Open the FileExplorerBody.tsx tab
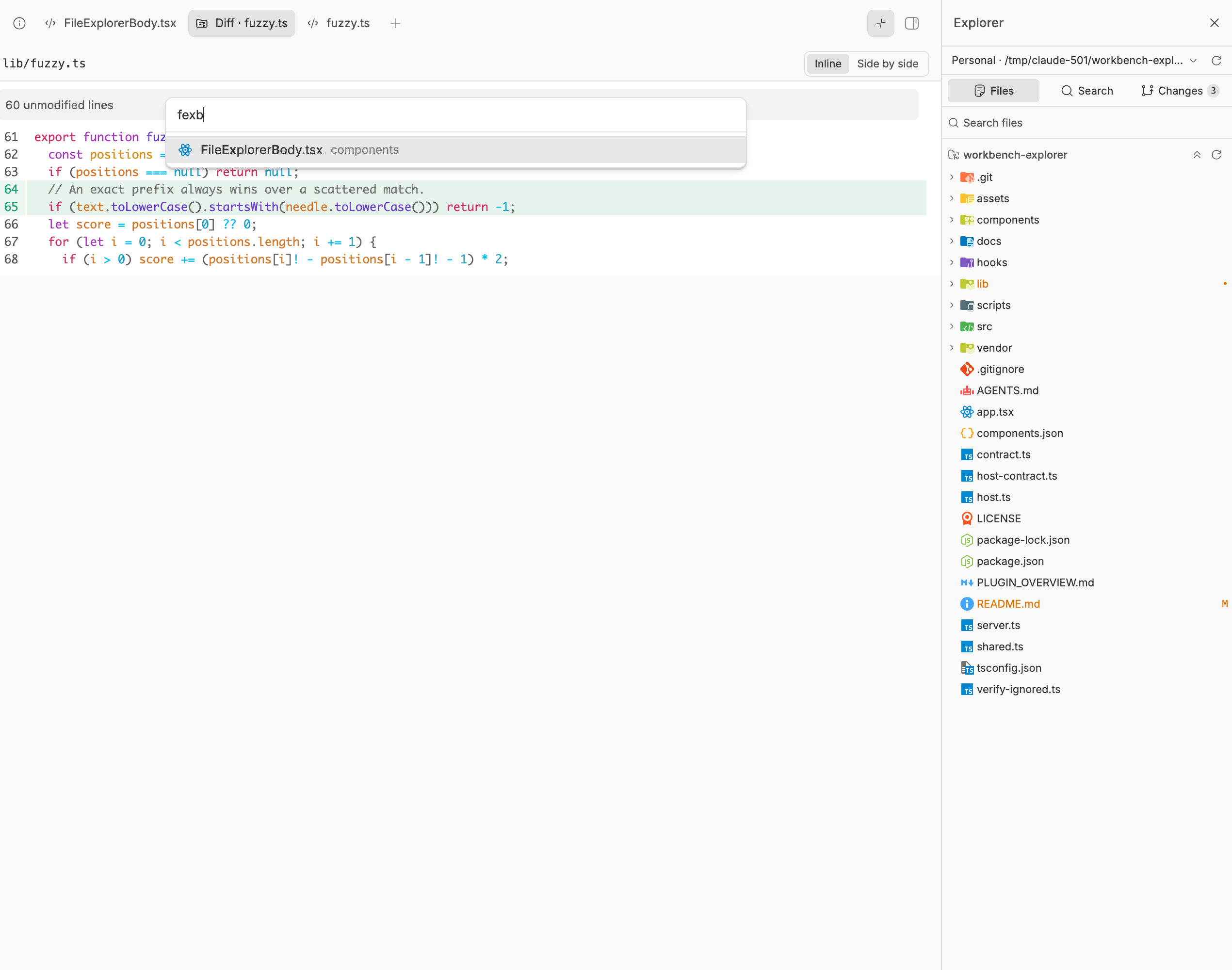Image resolution: width=1232 pixels, height=970 pixels. (110, 23)
